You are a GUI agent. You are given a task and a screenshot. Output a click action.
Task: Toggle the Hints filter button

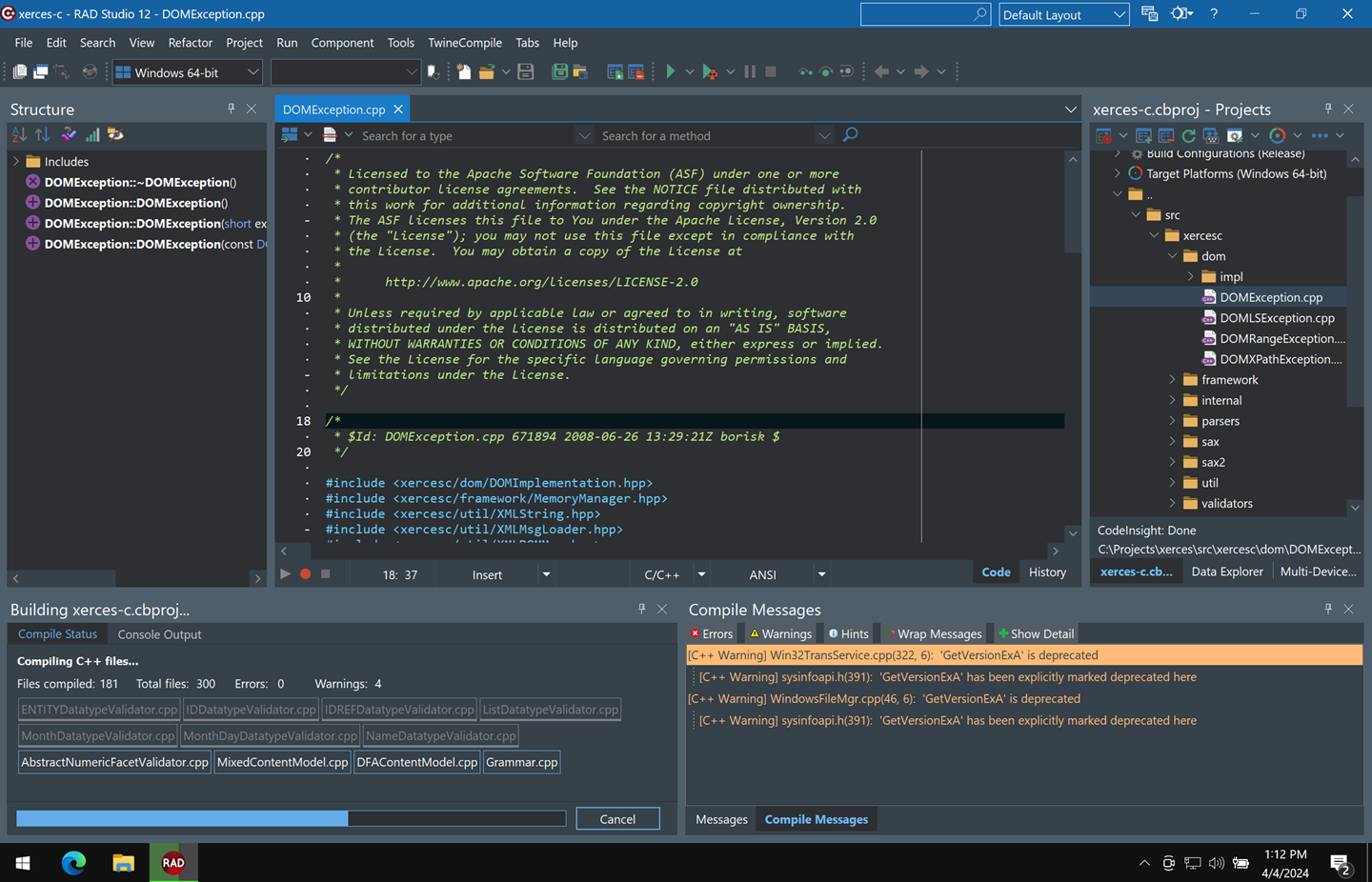848,633
